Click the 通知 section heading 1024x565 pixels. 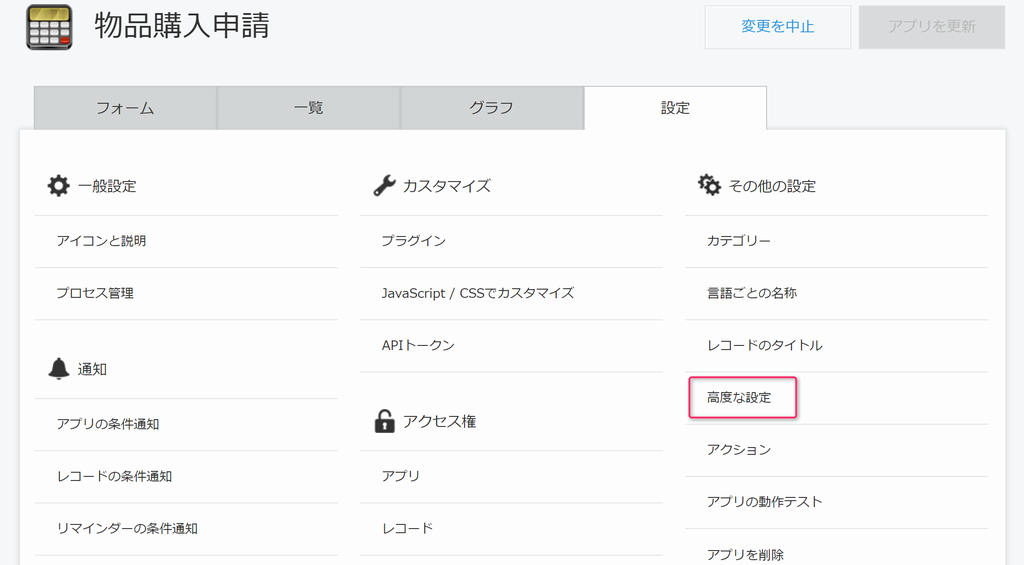[92, 369]
